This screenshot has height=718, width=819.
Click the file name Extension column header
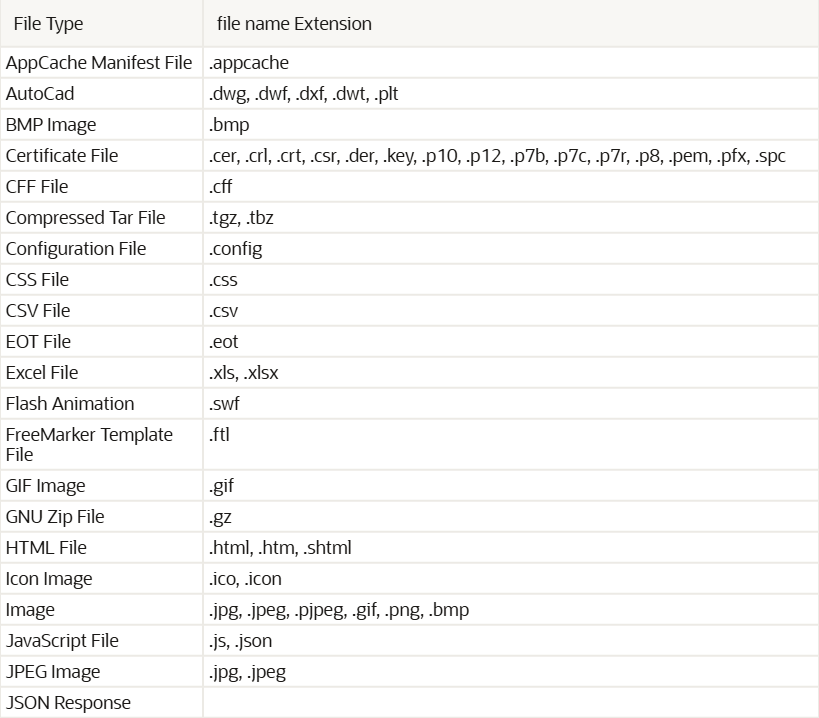click(294, 24)
